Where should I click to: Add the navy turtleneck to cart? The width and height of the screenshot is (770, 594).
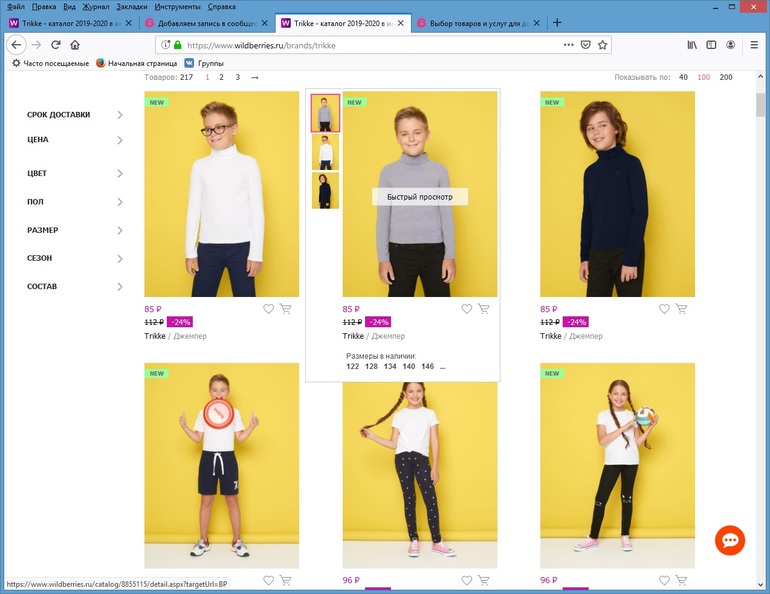(682, 309)
